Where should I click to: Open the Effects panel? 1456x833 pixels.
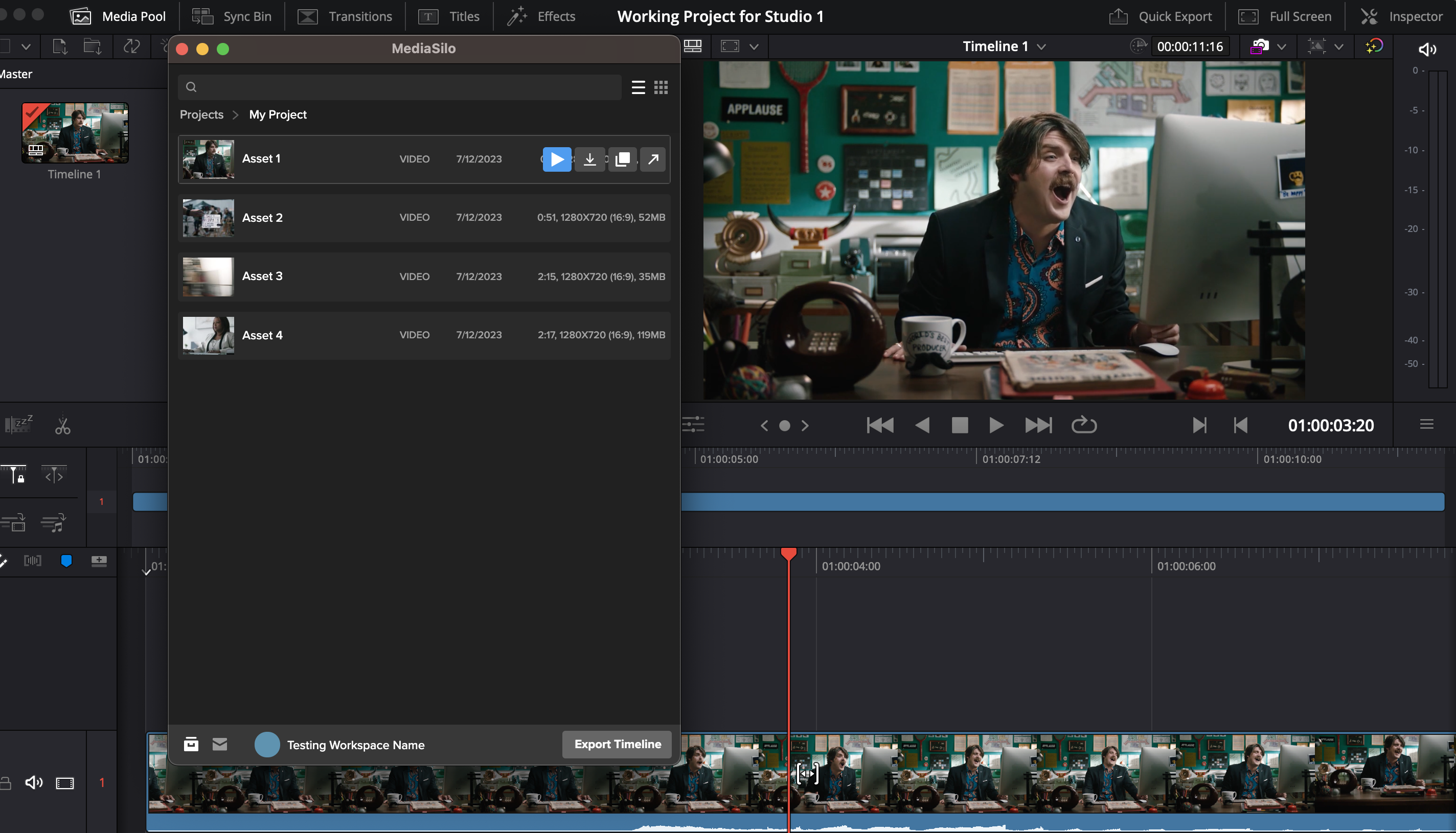540,16
